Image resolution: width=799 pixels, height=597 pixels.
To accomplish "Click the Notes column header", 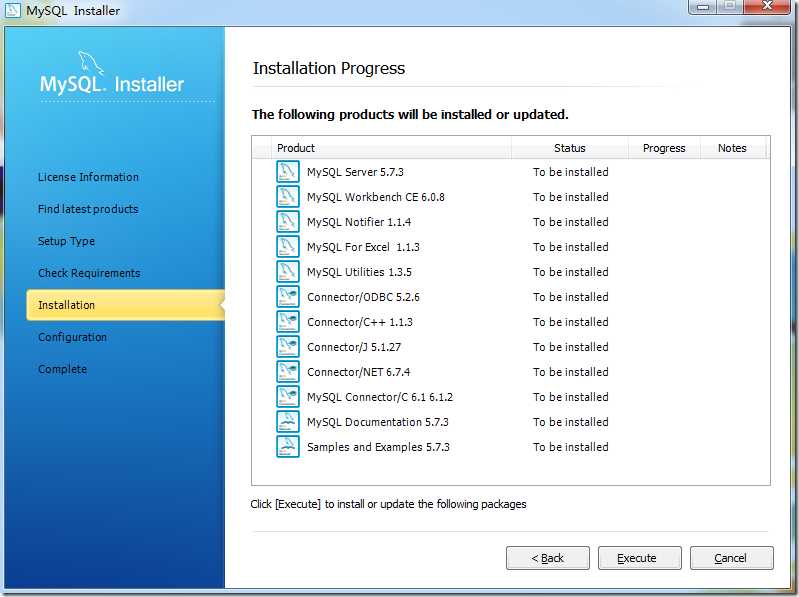I will [732, 148].
